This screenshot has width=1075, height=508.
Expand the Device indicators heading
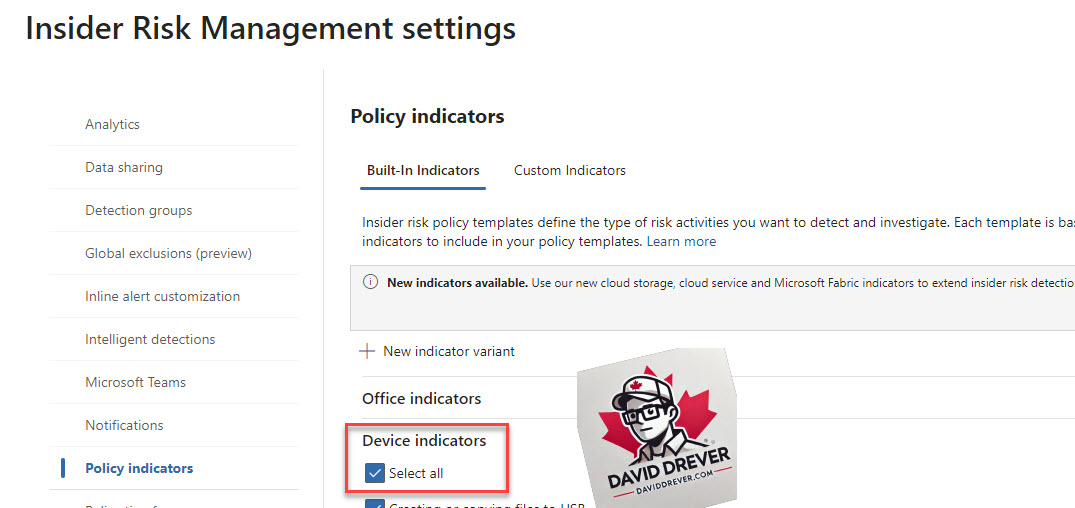(x=424, y=440)
